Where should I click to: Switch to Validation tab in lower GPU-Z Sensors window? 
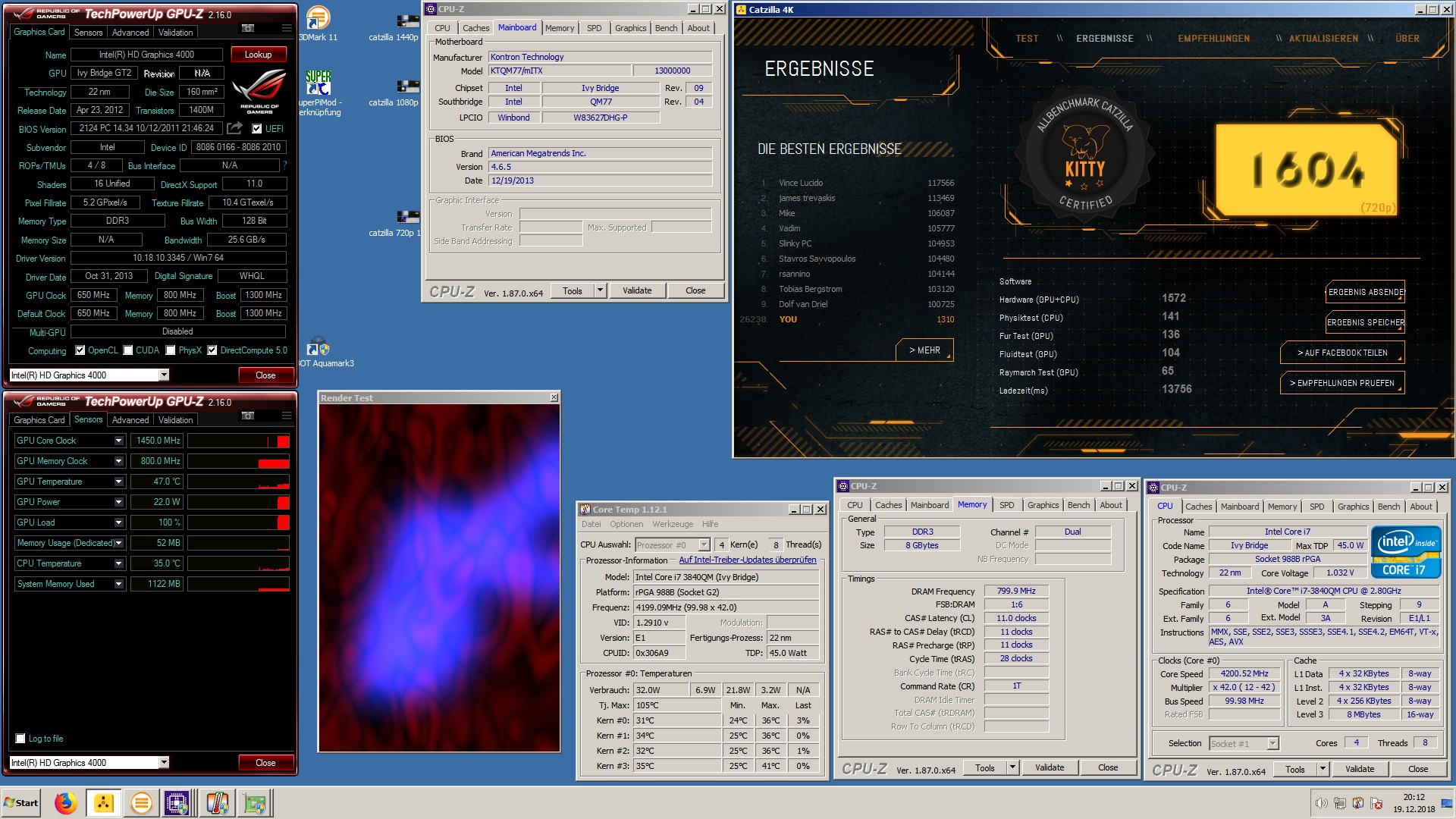(x=175, y=420)
